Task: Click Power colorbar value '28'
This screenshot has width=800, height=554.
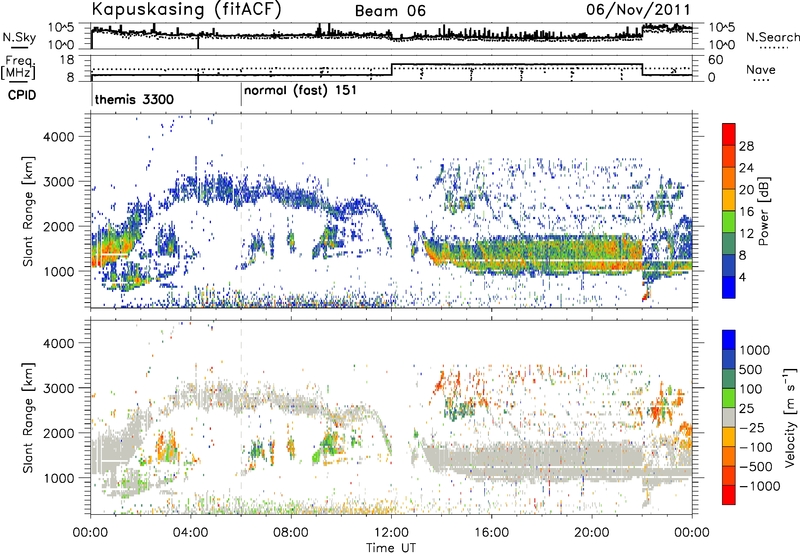Action: [746, 146]
